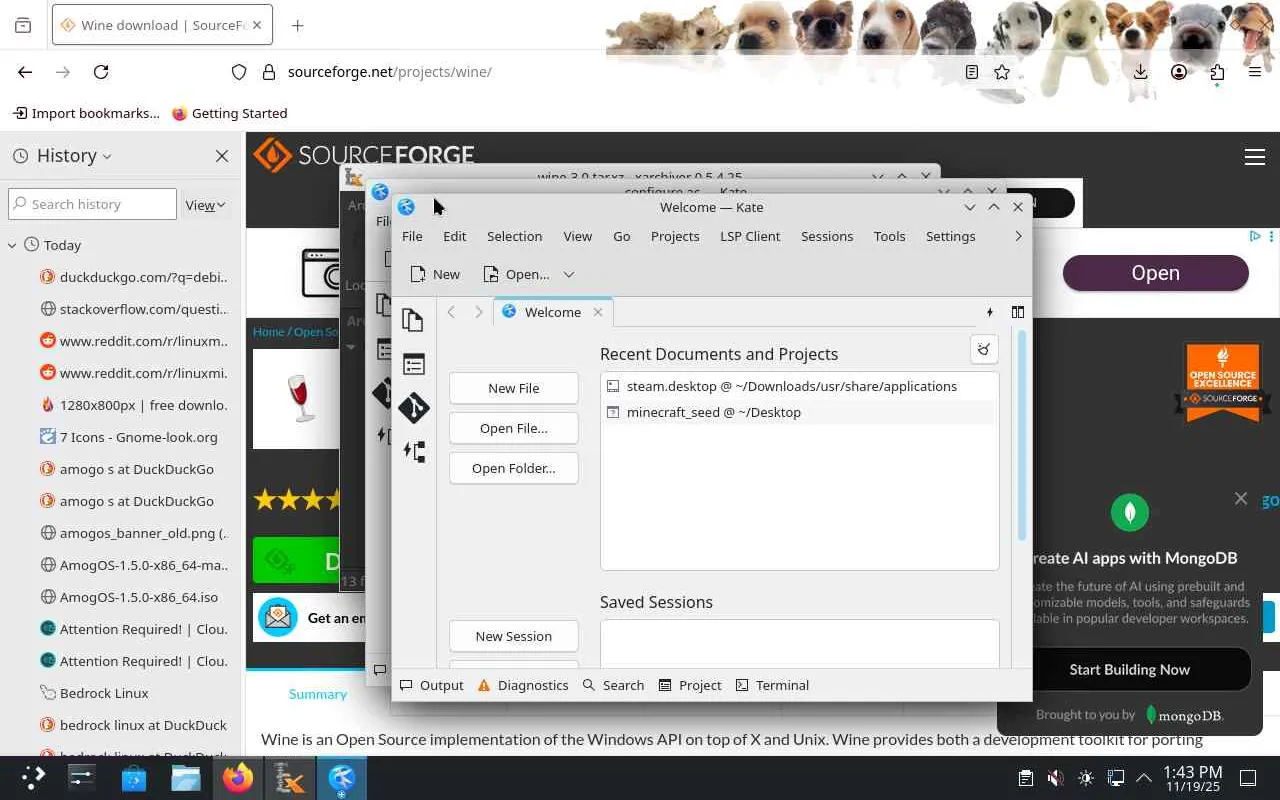Click the clipboard tray icon
Image resolution: width=1280 pixels, height=800 pixels.
[x=1025, y=778]
